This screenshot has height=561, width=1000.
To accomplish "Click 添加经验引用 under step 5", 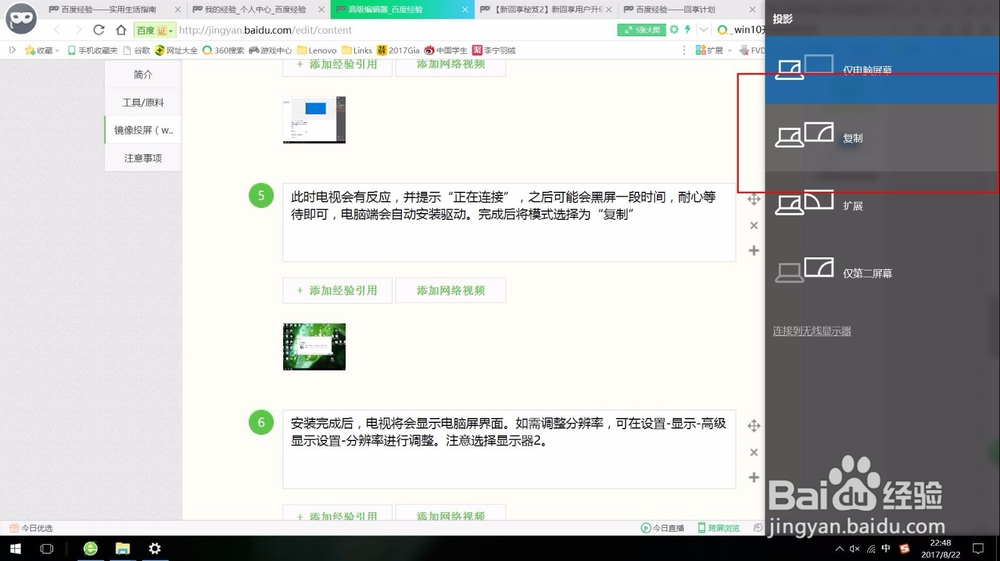I will point(337,291).
